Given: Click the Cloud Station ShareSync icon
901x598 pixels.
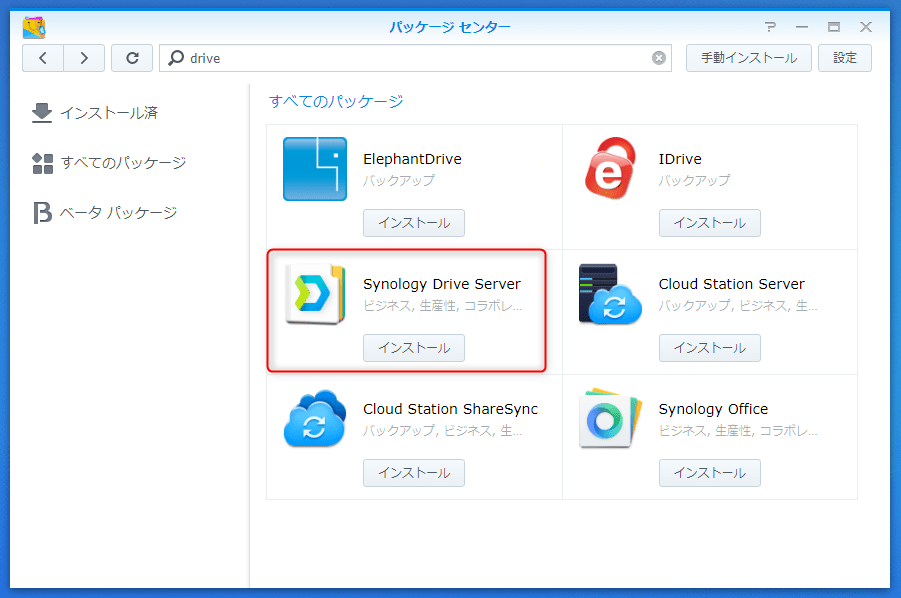Looking at the screenshot, I should 315,418.
